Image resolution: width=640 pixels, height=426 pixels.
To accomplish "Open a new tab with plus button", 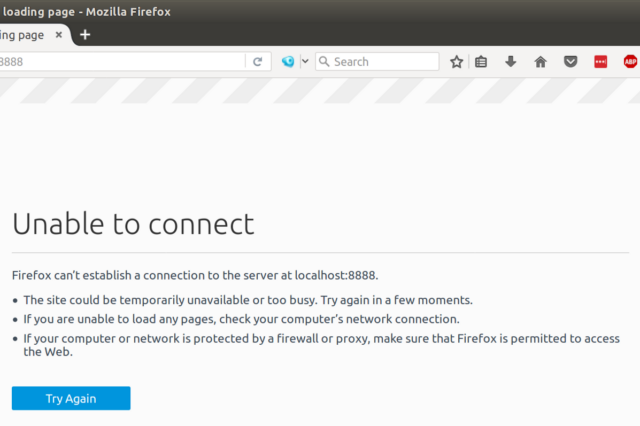I will point(85,35).
